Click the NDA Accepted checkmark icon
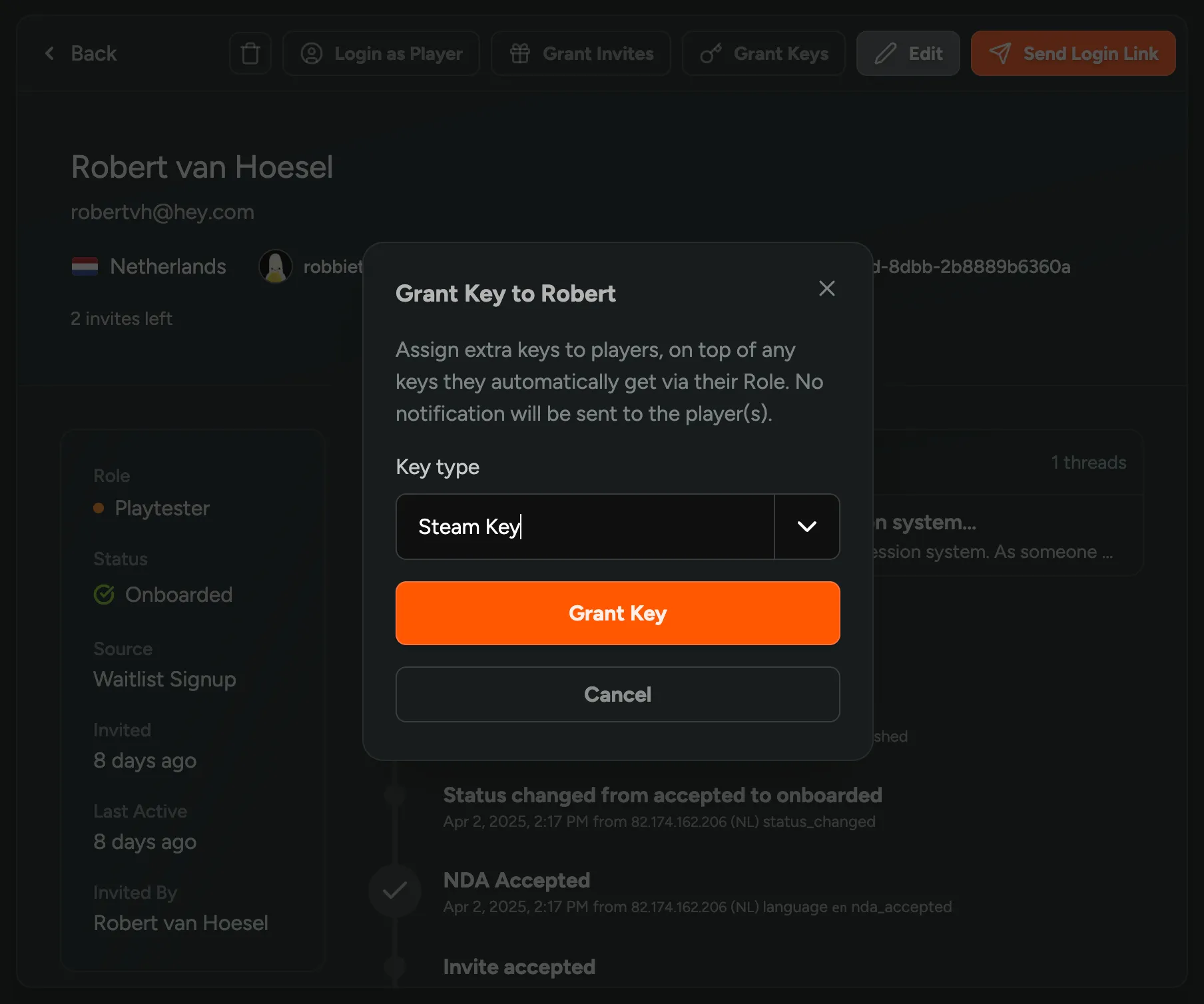This screenshot has width=1204, height=1004. point(395,890)
